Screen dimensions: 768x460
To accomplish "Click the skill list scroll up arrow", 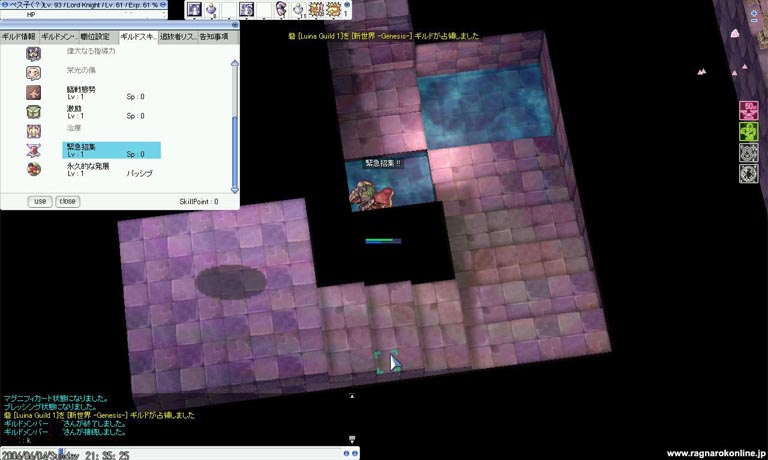I will pyautogui.click(x=235, y=64).
